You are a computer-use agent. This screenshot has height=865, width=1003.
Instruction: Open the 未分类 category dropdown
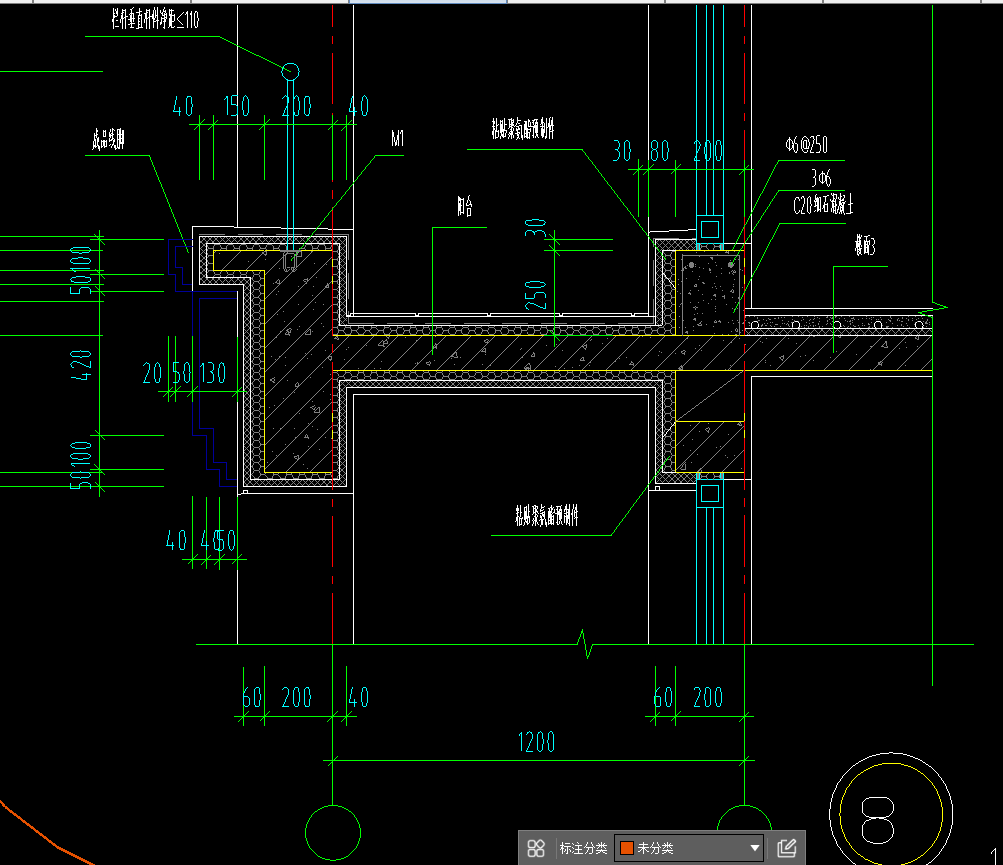pos(689,848)
